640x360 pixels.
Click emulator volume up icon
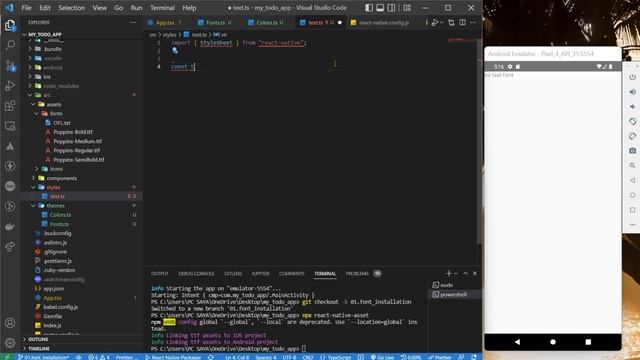click(x=632, y=92)
